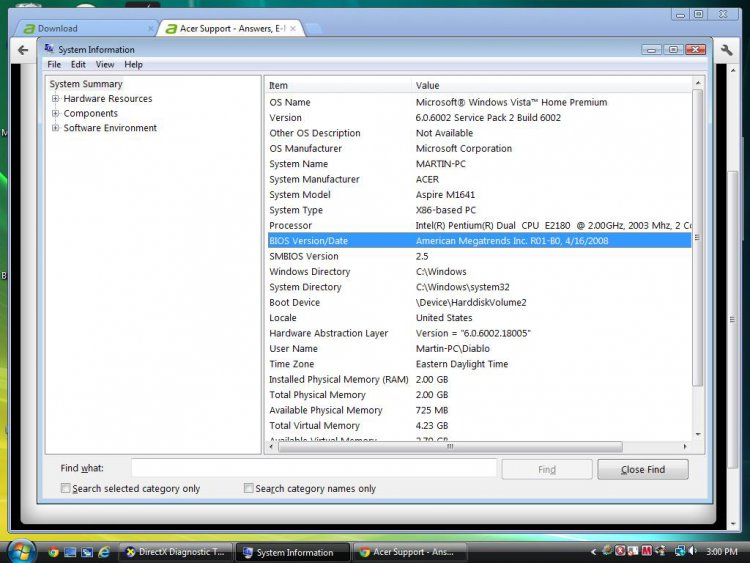Show hidden system tray icons arrow
The image size is (750, 563).
pyautogui.click(x=593, y=552)
